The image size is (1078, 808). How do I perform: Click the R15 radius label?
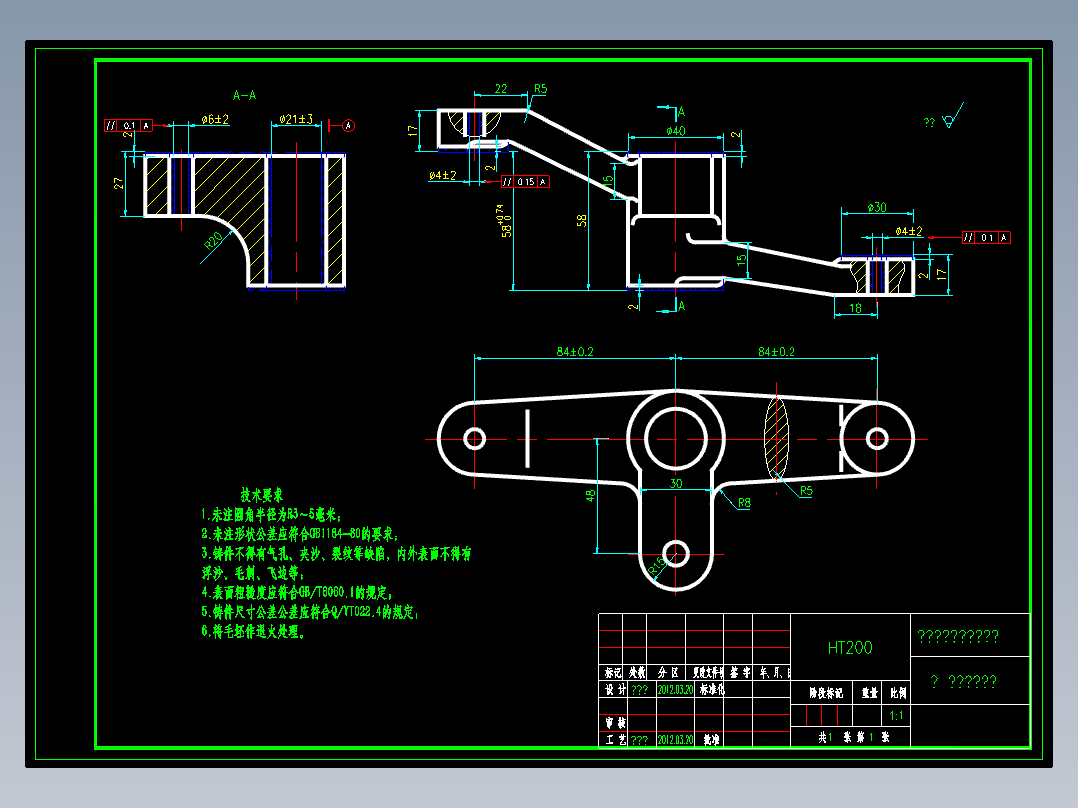point(657,565)
